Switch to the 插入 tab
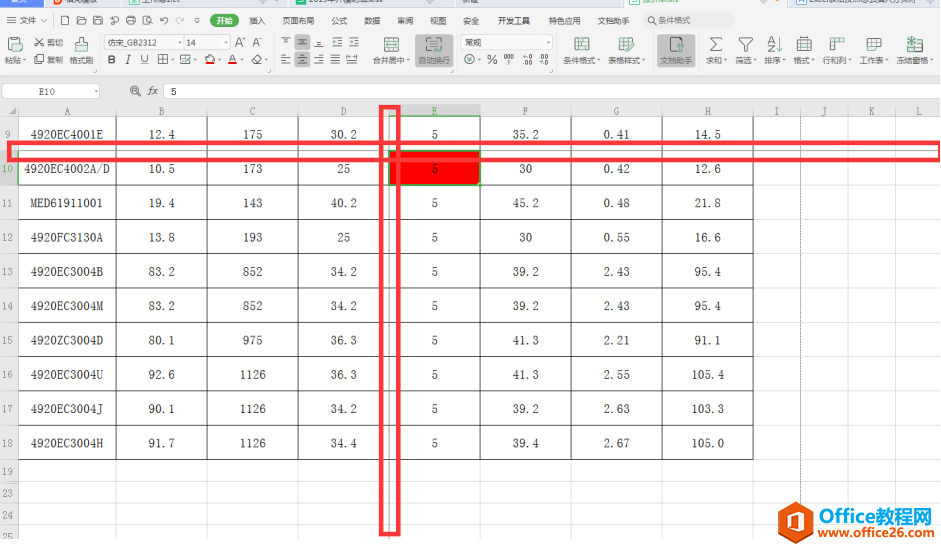This screenshot has height=550, width=941. pyautogui.click(x=257, y=20)
